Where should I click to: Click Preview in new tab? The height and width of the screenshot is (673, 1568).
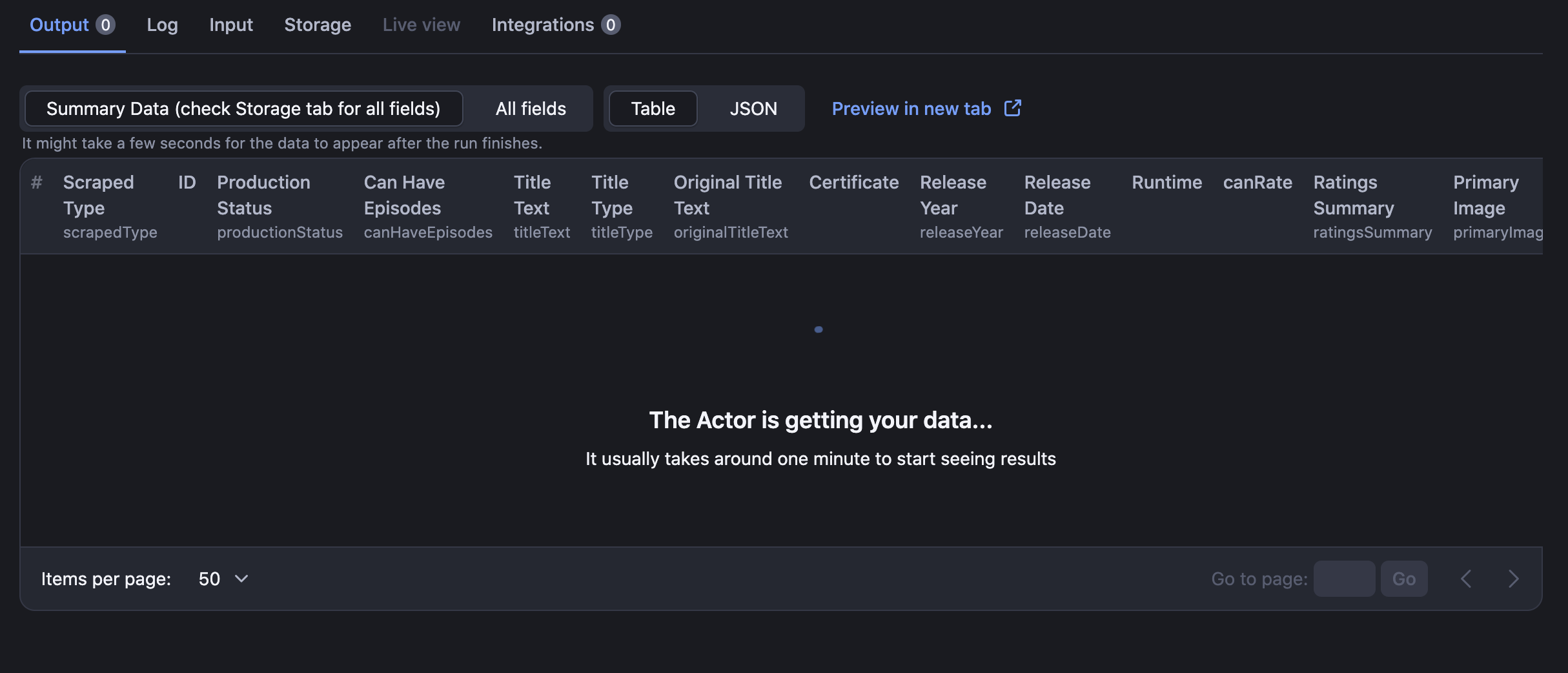point(911,109)
